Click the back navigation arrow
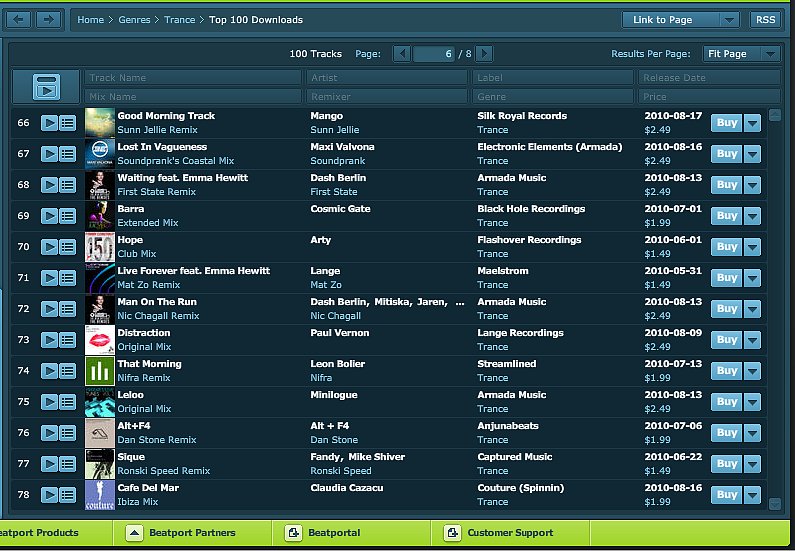The image size is (795, 551). pos(20,19)
